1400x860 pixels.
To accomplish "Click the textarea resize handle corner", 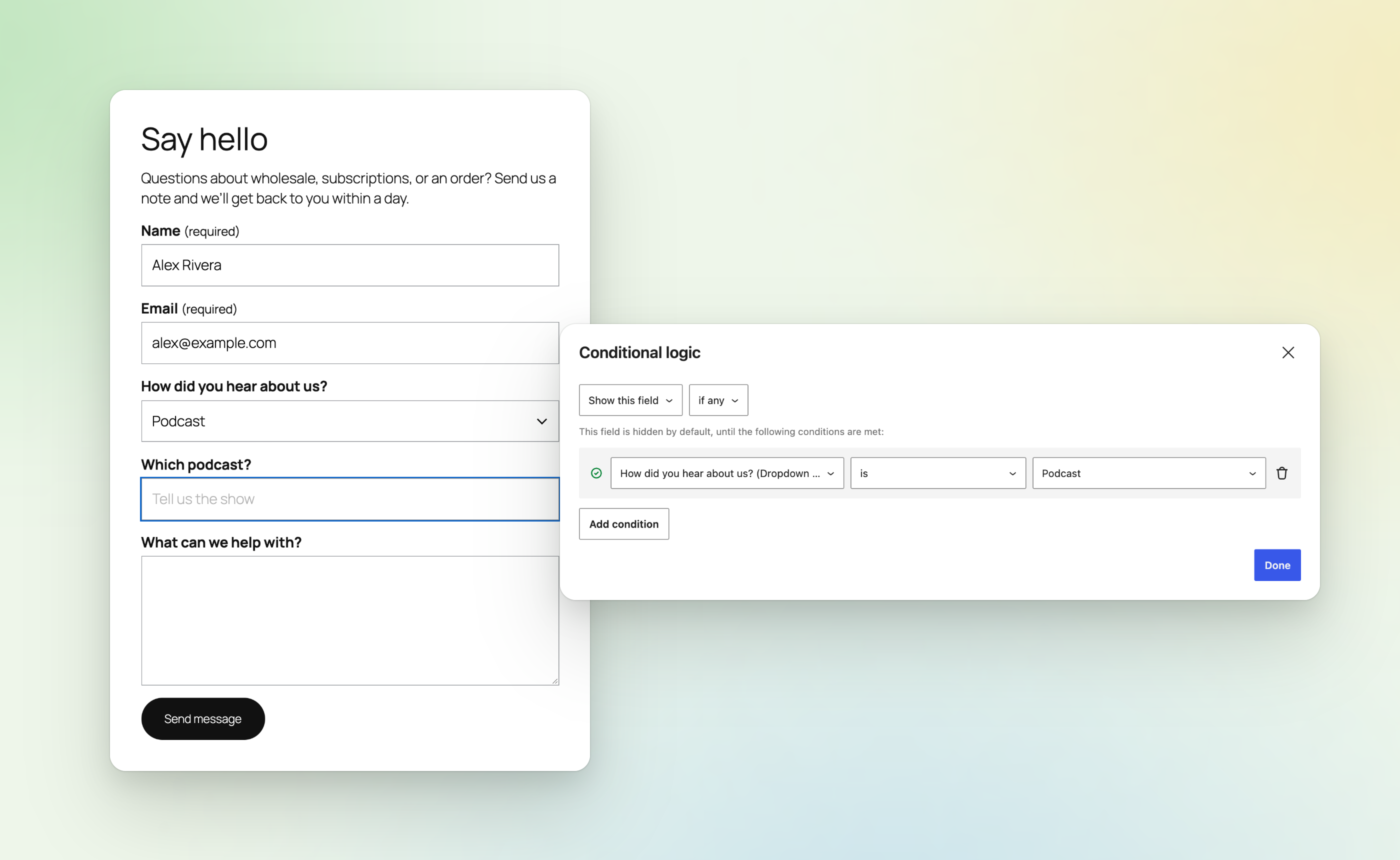I will point(554,680).
